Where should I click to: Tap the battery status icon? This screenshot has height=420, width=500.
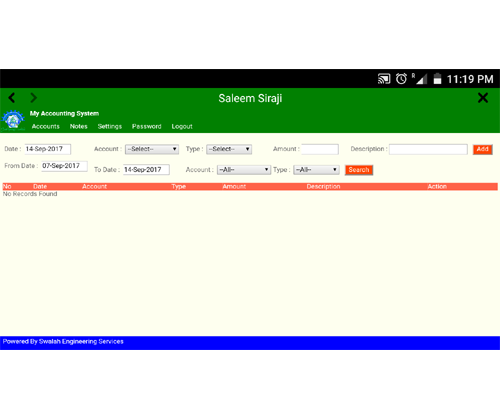437,79
